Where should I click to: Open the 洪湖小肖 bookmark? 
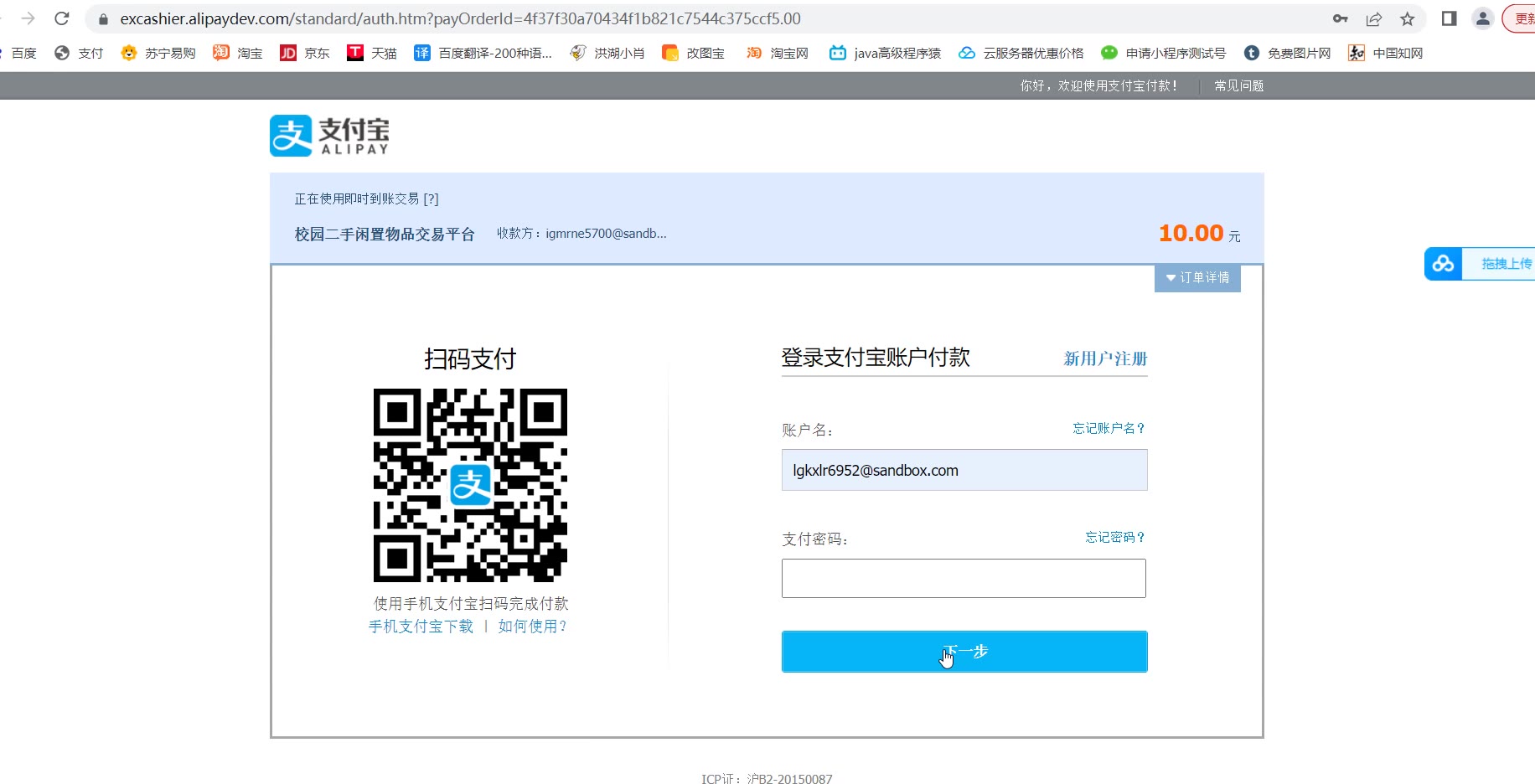point(607,53)
